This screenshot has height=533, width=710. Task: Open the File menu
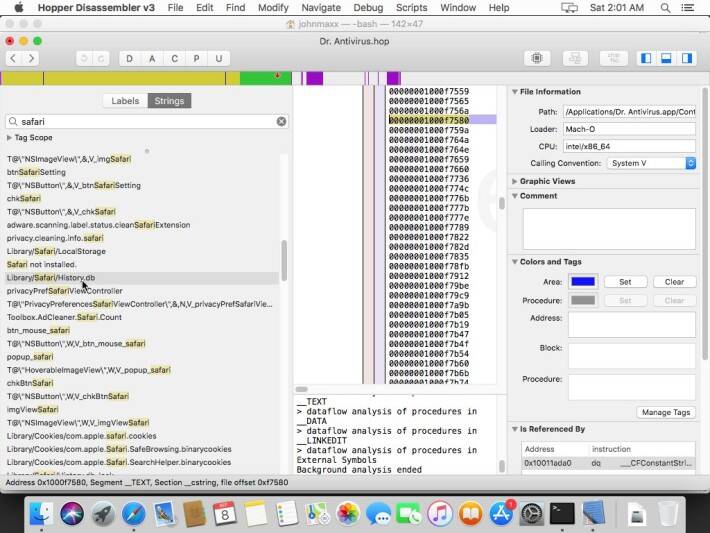(x=175, y=8)
